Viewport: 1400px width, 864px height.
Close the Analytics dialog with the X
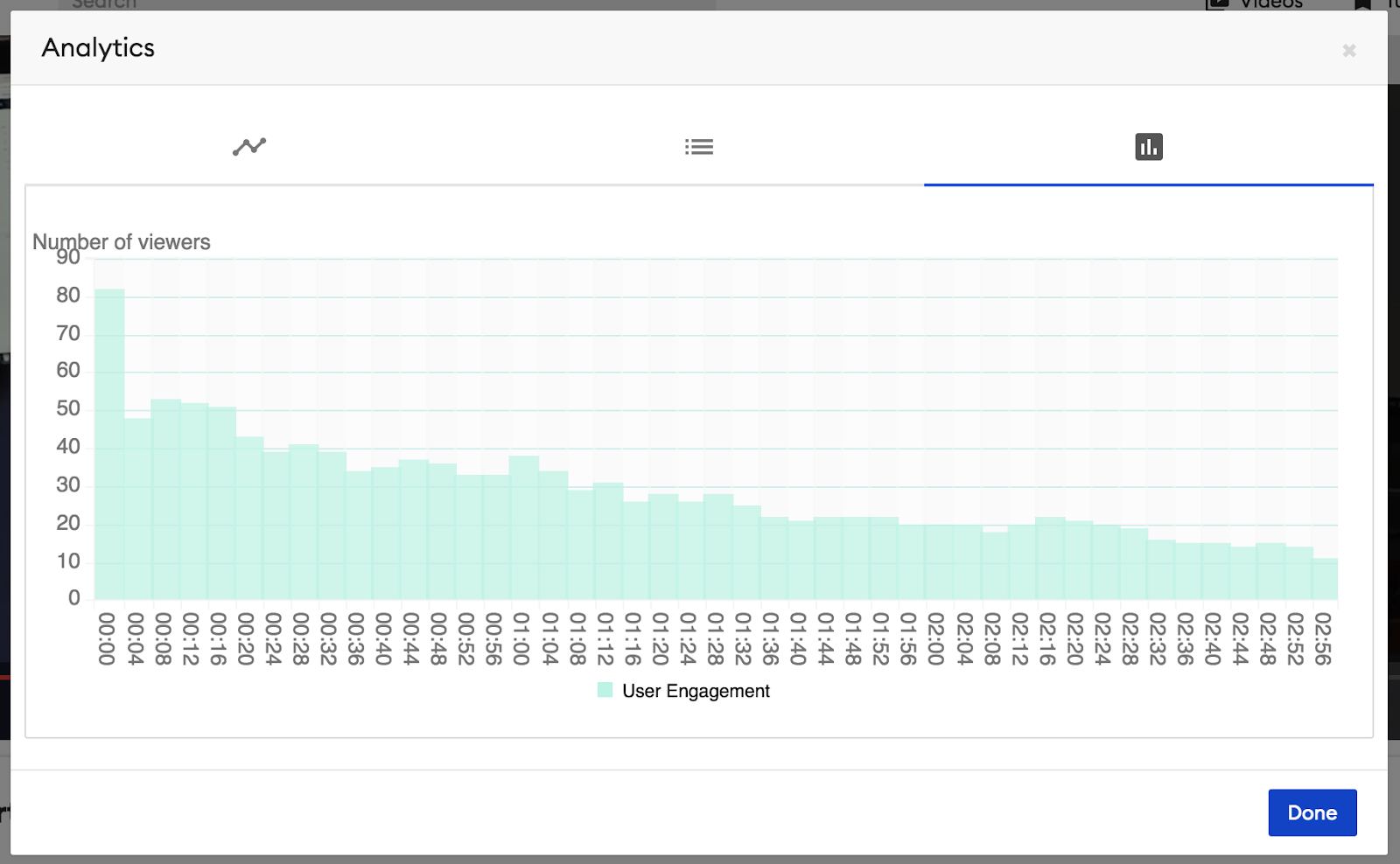(1349, 51)
